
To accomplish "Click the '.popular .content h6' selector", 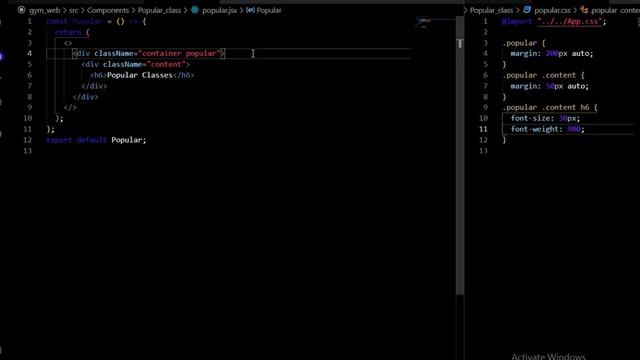I will tap(546, 107).
